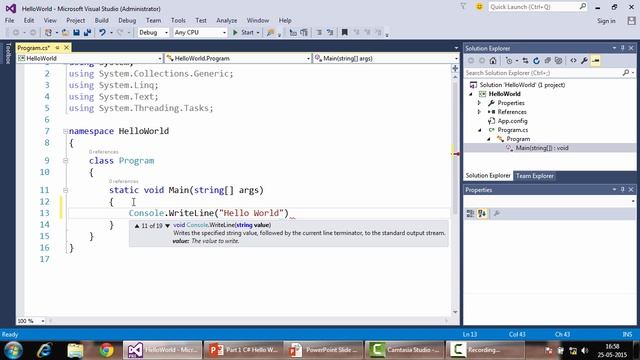
Task: Toggle auto hide pin on Properties panel
Action: click(x=622, y=190)
